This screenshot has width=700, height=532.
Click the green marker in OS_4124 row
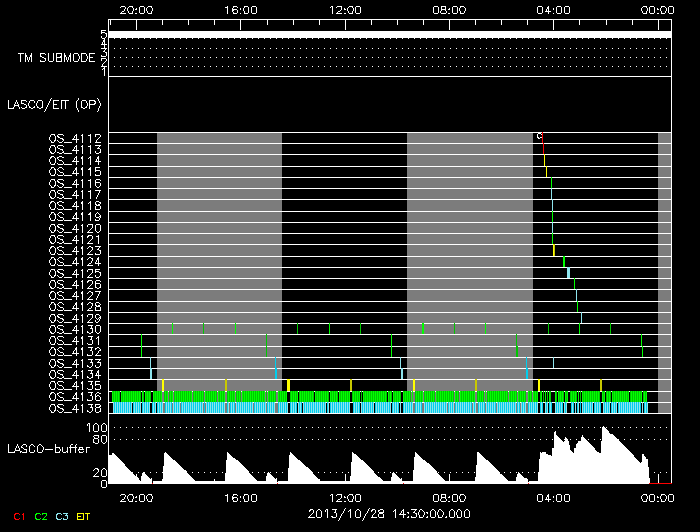pos(564,262)
